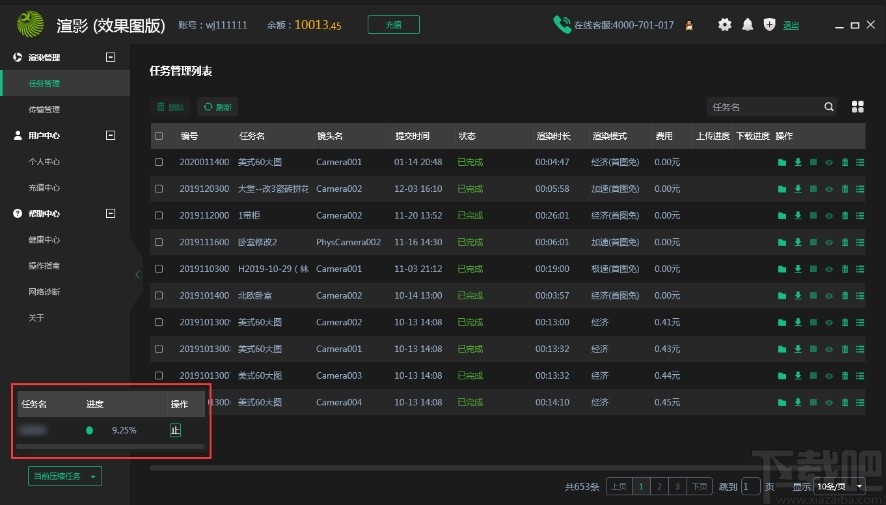886x505 pixels.
Task: Toggle preview eye icon in 1带柜 row
Action: point(829,216)
